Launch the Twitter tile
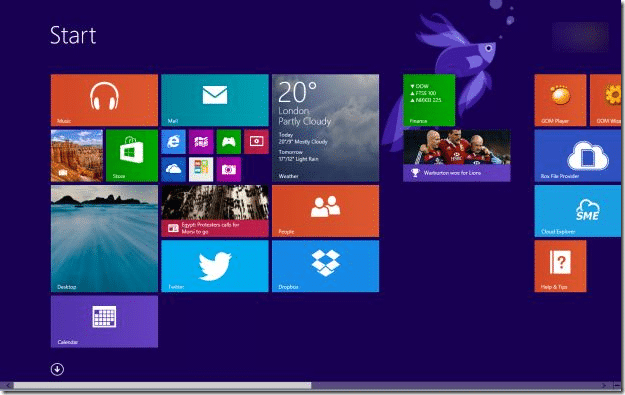This screenshot has height=395, width=625. tap(215, 266)
